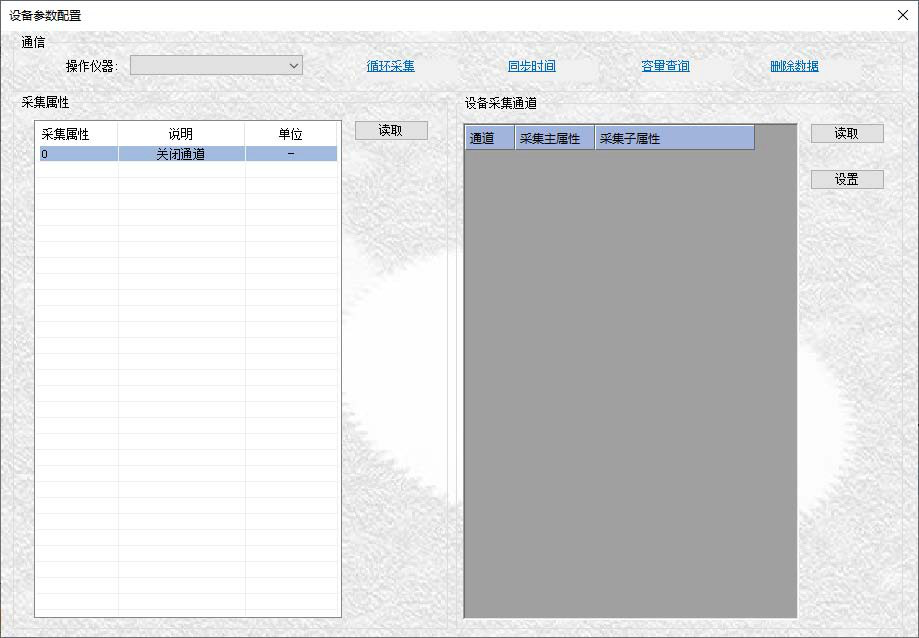
Task: Click the 设置 button
Action: [x=847, y=179]
